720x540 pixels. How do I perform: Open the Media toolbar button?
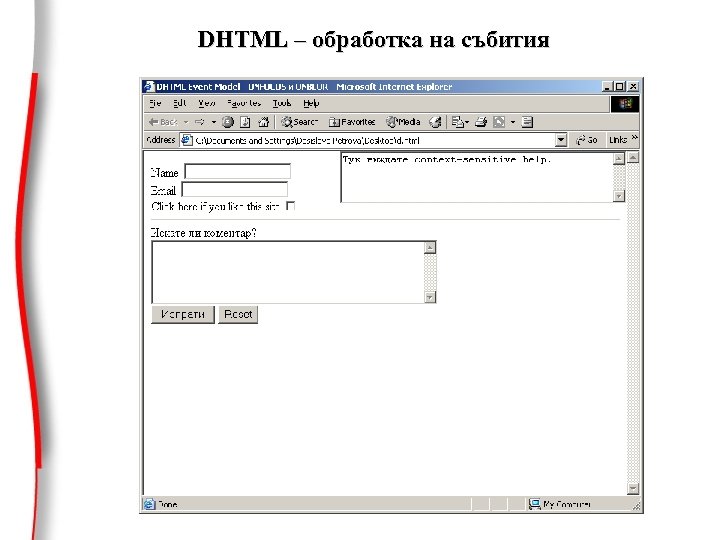pos(403,122)
